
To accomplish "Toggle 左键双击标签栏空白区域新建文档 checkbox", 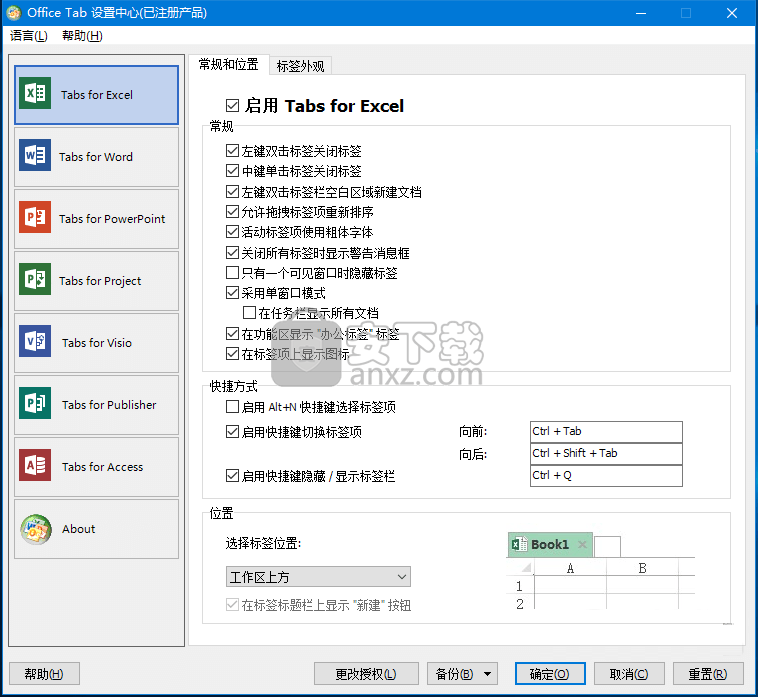I will (233, 192).
